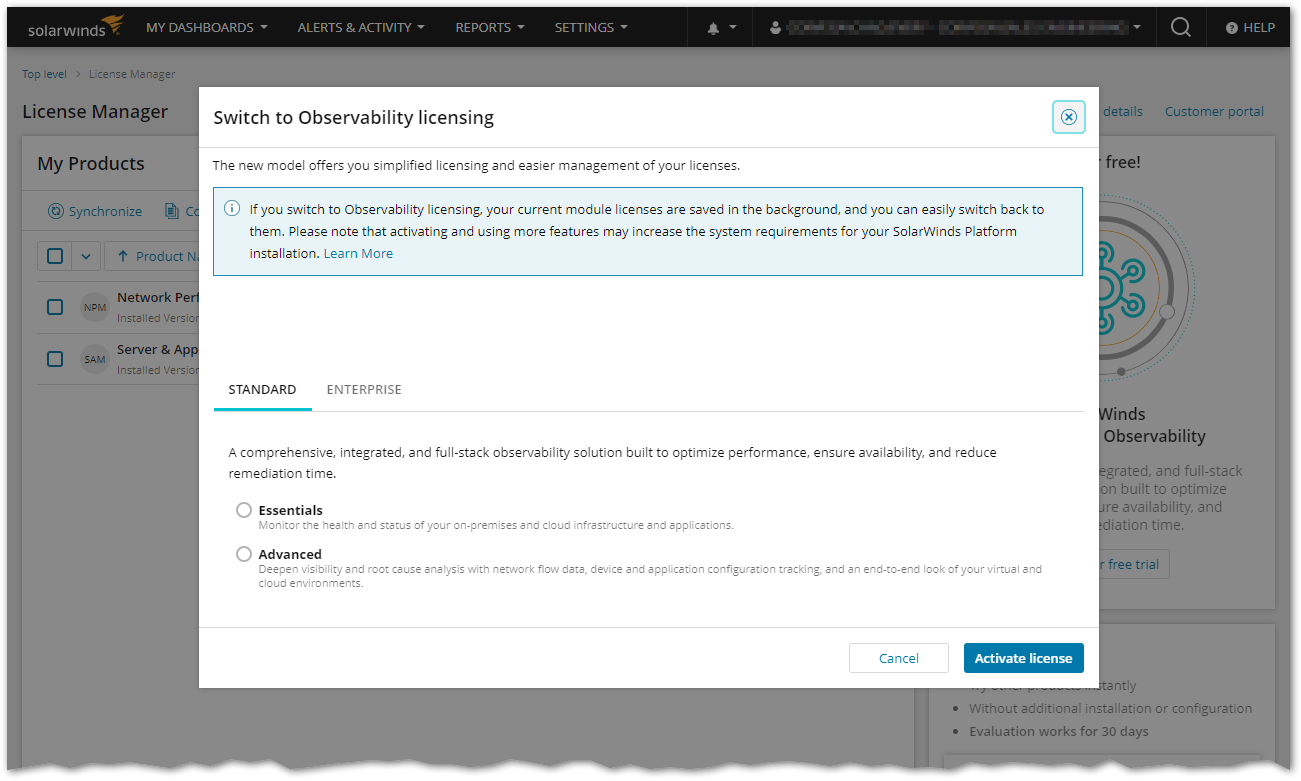This screenshot has height=781, width=1301.
Task: Expand the Settings menu
Action: 591,28
